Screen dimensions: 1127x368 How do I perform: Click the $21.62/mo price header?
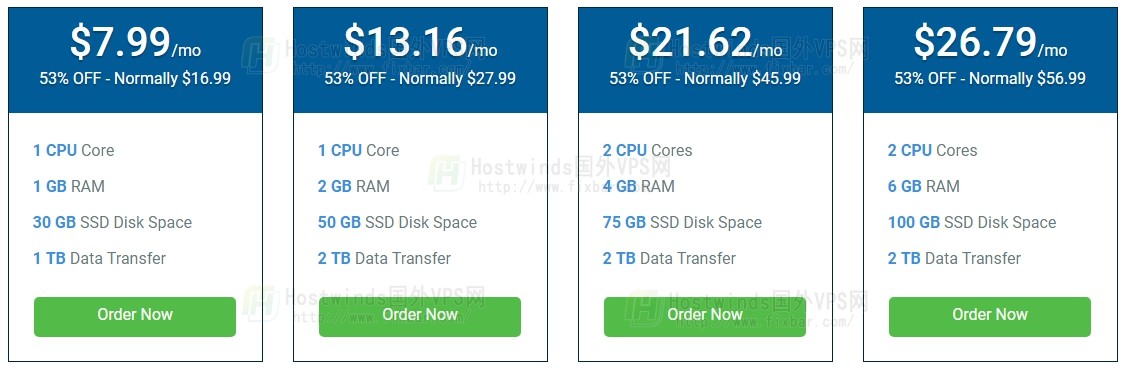pos(705,42)
